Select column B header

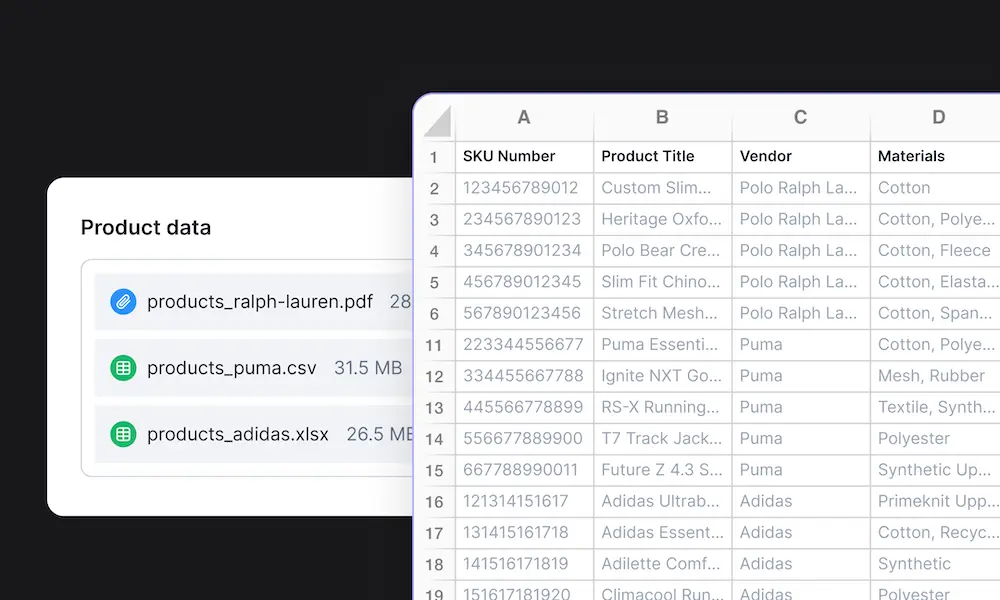point(663,117)
